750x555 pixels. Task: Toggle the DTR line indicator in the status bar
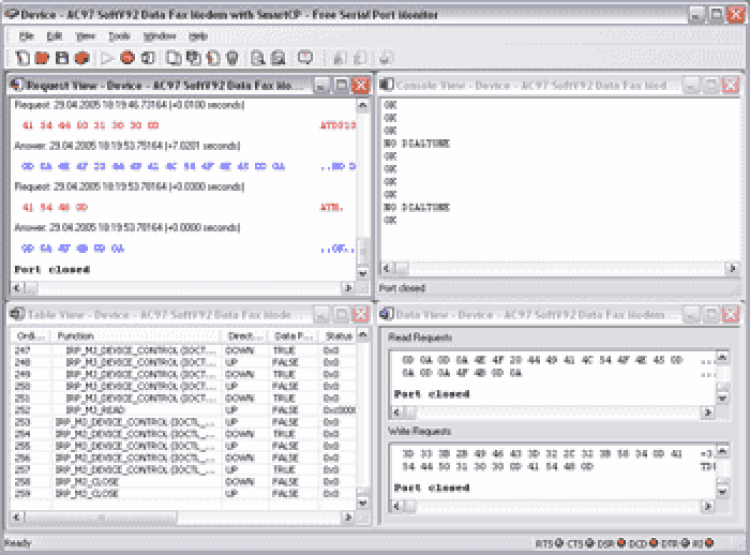point(675,543)
